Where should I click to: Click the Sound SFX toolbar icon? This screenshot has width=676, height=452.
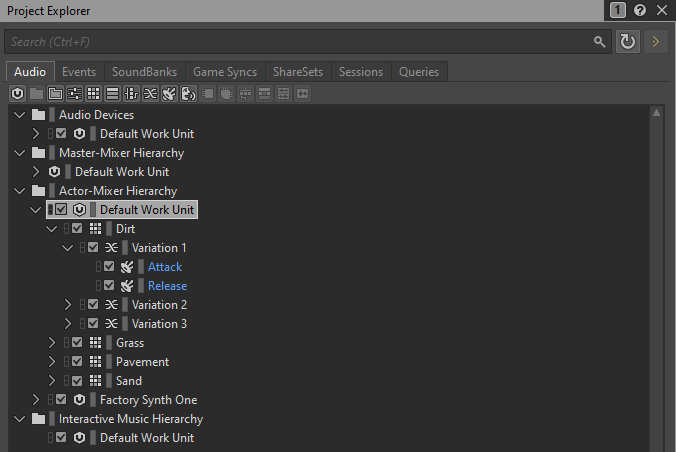pyautogui.click(x=169, y=94)
